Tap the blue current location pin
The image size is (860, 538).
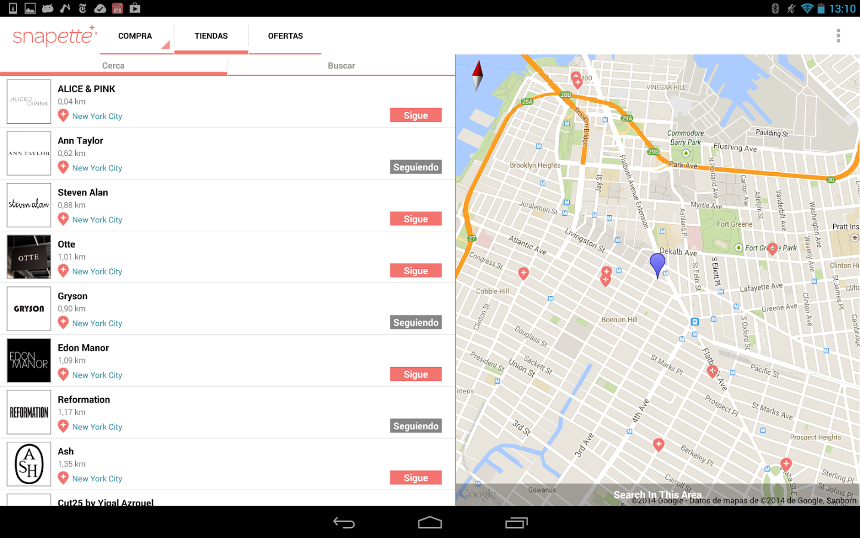tap(657, 264)
